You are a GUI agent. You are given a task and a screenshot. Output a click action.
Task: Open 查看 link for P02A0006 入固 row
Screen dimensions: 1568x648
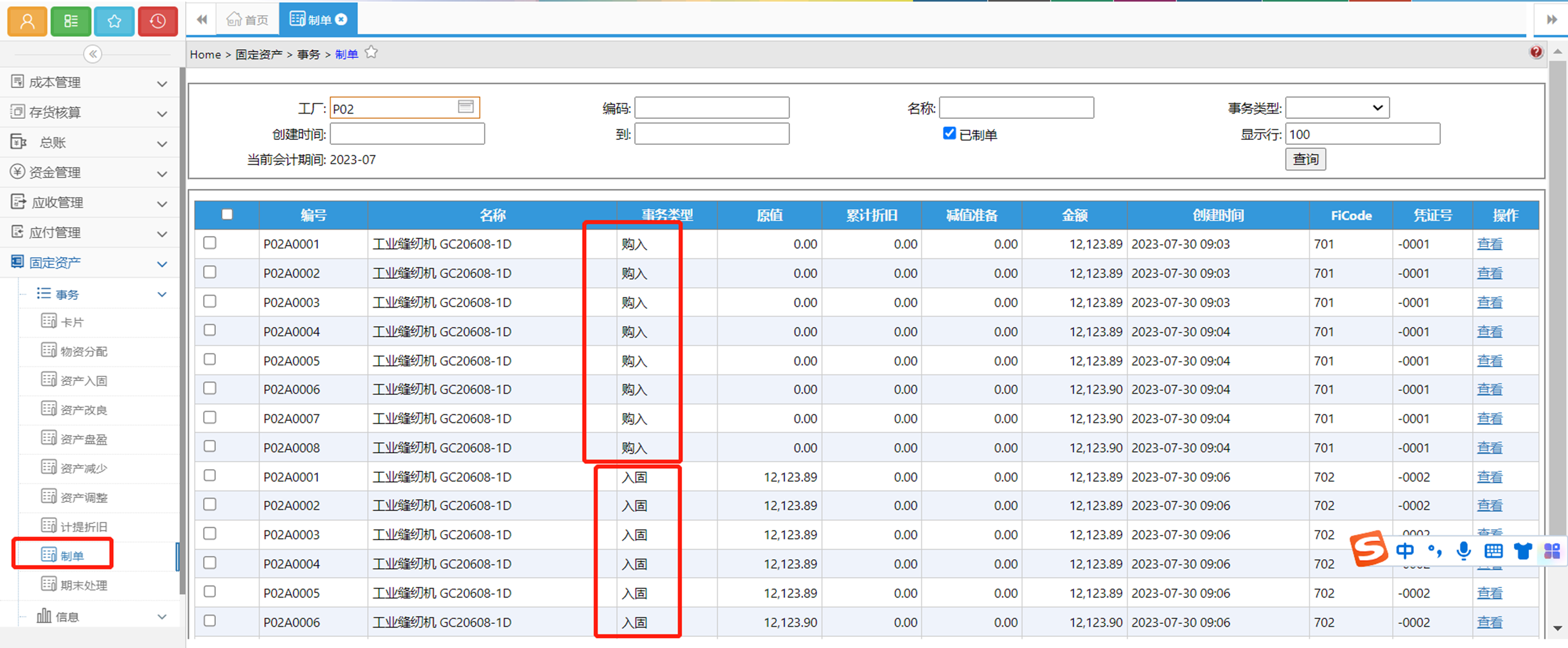pos(1490,622)
